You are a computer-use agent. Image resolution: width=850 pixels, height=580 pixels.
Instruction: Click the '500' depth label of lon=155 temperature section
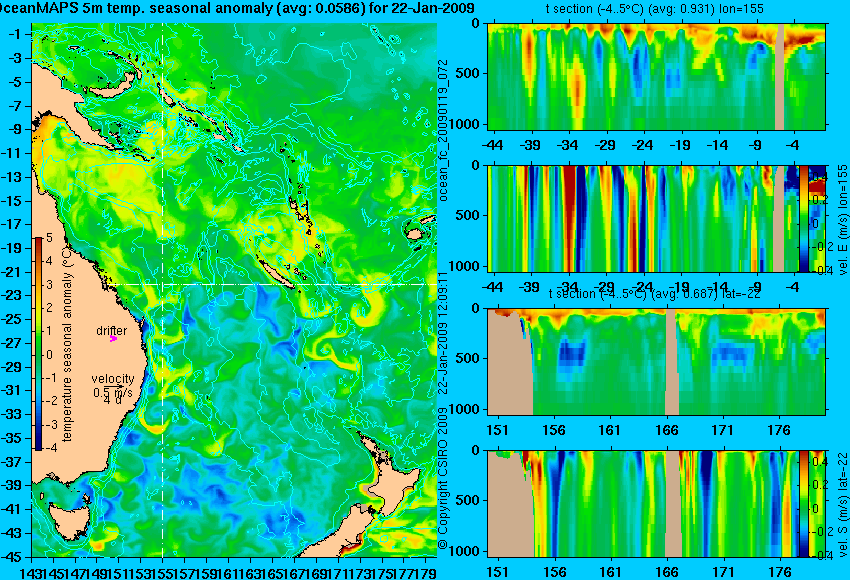pos(468,73)
